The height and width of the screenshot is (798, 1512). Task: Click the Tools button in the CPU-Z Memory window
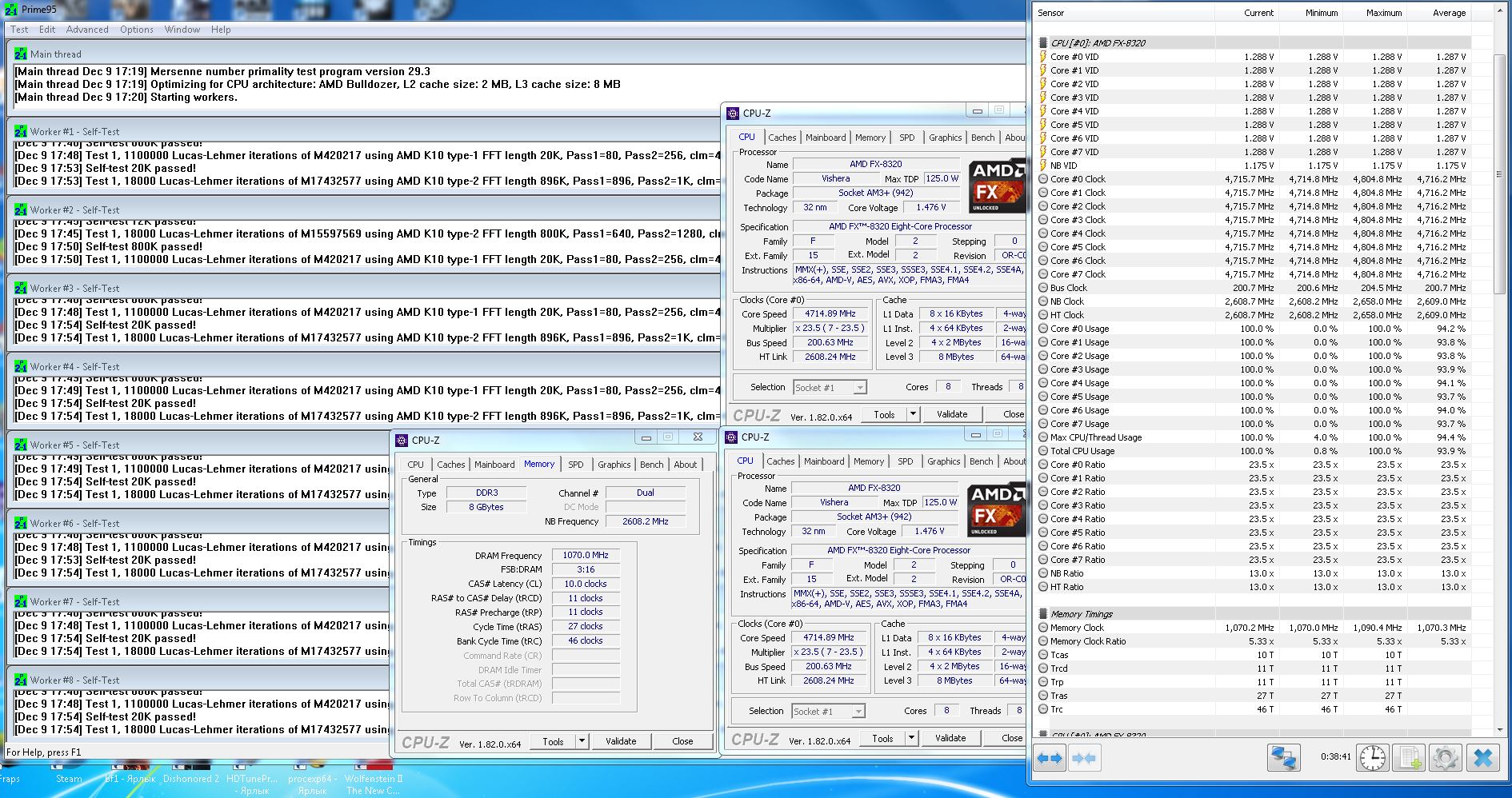pyautogui.click(x=553, y=741)
